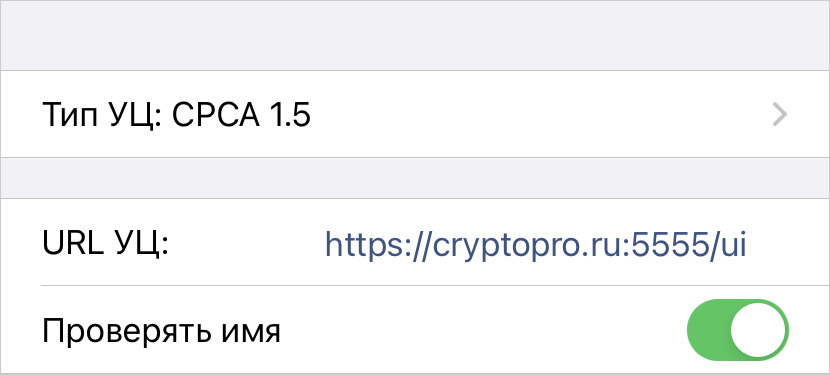This screenshot has height=375, width=830.
Task: Click the CPCA 1.5 value text
Action: [x=241, y=114]
